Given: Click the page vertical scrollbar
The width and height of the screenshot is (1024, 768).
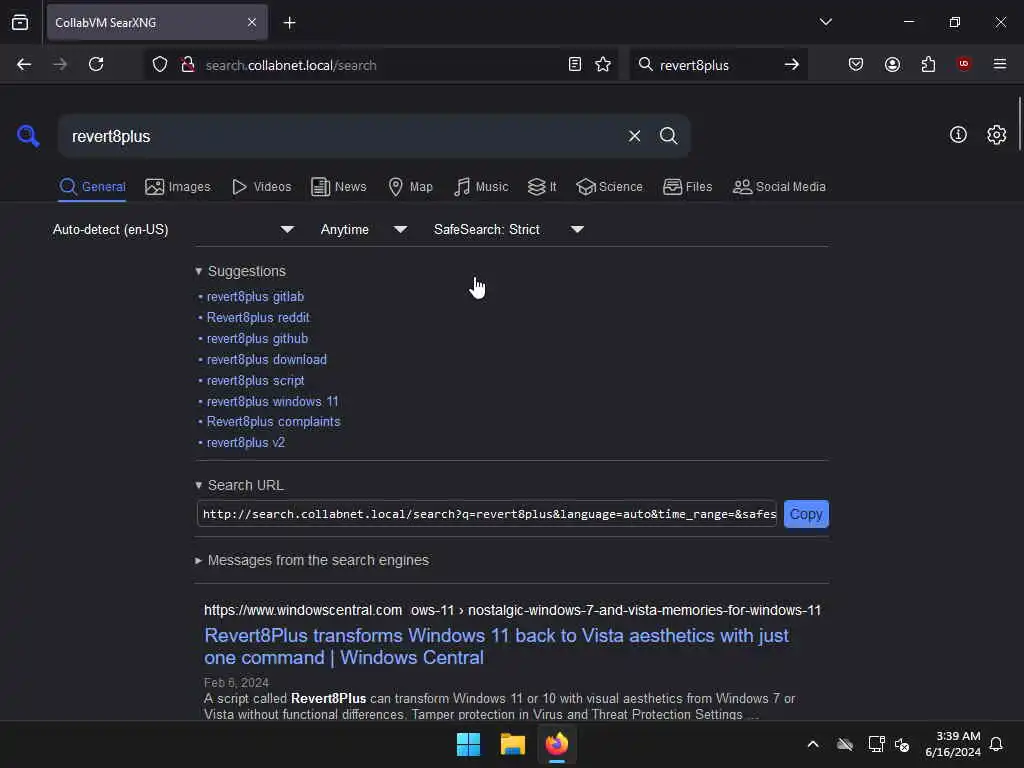Looking at the screenshot, I should coord(1019,124).
